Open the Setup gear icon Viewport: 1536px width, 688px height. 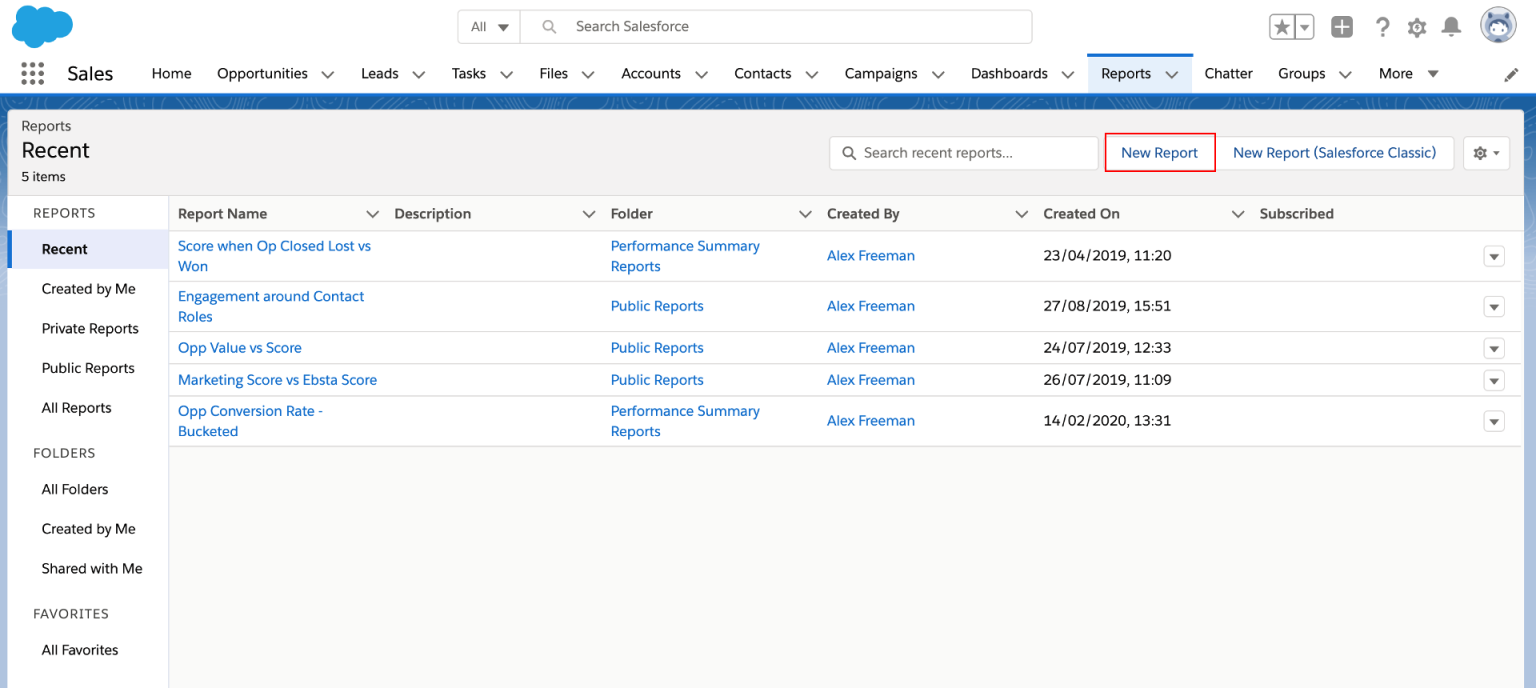[x=1417, y=27]
